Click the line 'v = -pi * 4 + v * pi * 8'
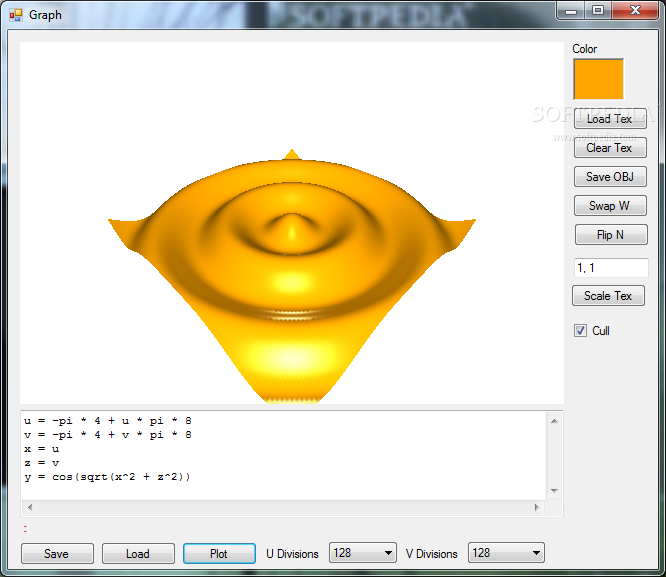This screenshot has width=666, height=577. 108,435
